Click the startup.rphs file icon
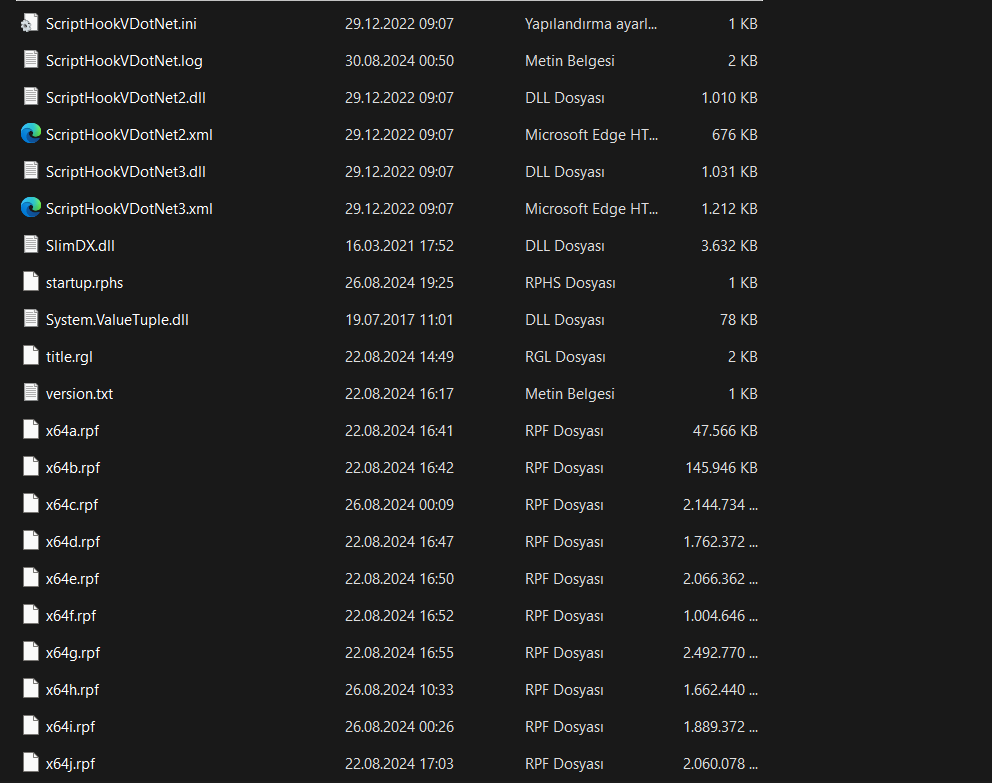This screenshot has width=992, height=783. [x=30, y=282]
